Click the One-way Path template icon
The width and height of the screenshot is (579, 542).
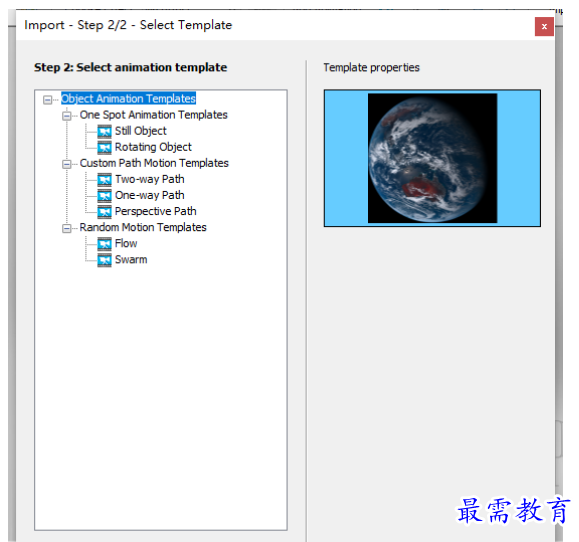104,195
